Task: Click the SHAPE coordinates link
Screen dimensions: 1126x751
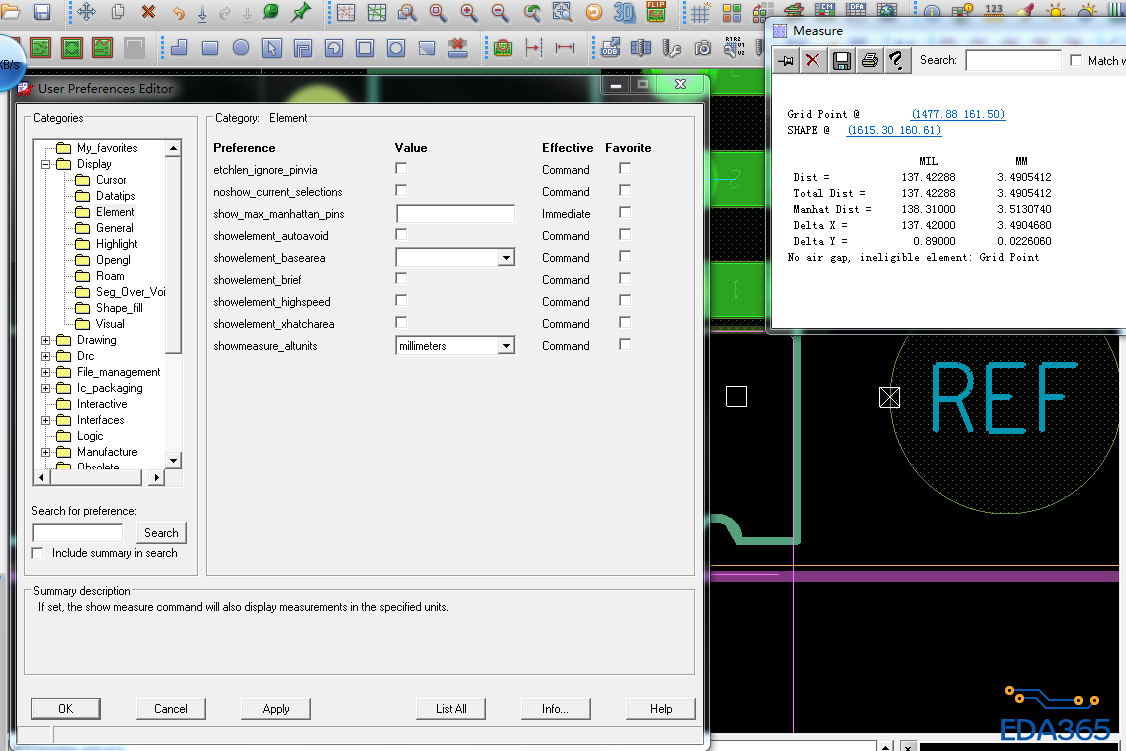Action: pyautogui.click(x=894, y=130)
